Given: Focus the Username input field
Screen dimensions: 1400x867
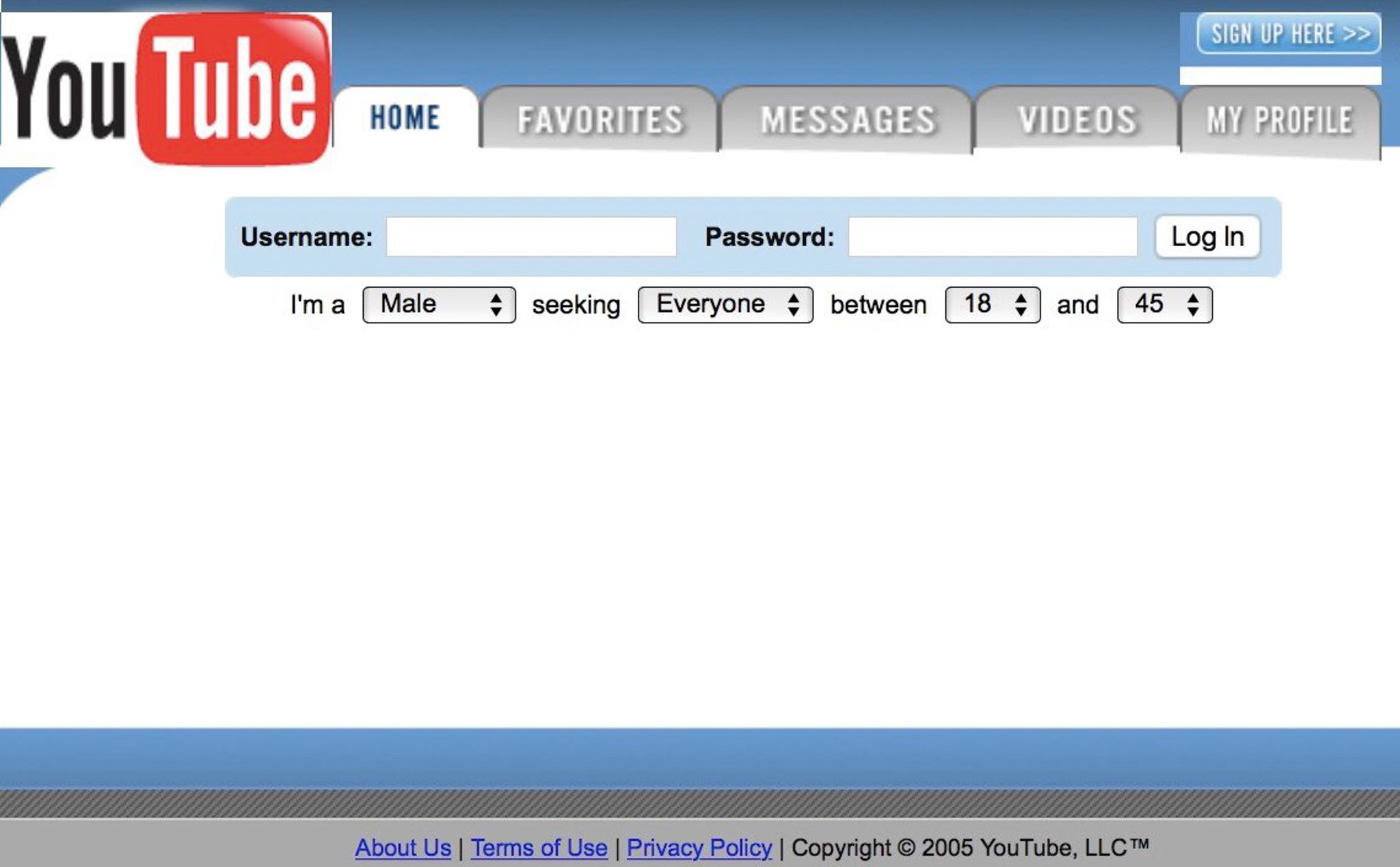Looking at the screenshot, I should (531, 237).
